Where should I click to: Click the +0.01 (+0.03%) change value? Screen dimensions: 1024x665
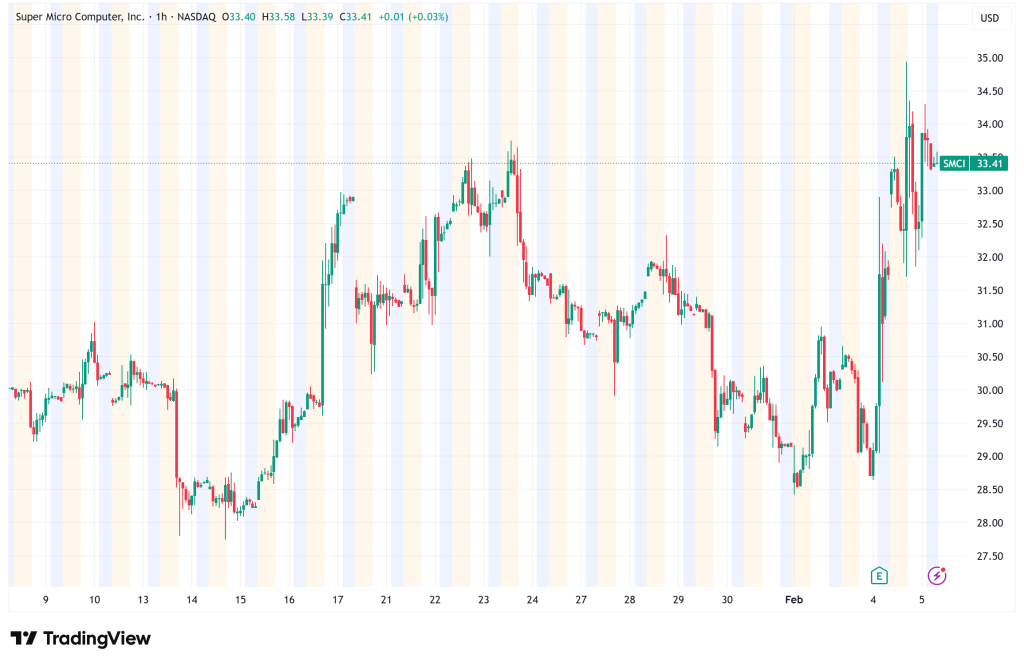tap(412, 17)
